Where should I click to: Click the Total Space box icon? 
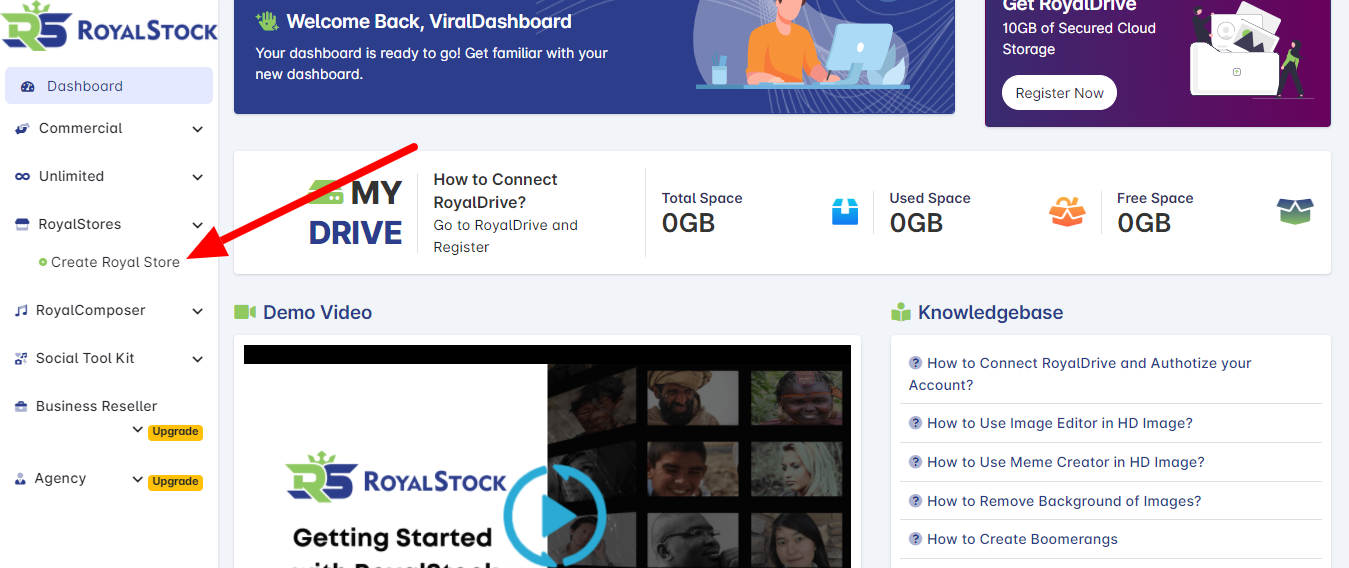[x=845, y=212]
